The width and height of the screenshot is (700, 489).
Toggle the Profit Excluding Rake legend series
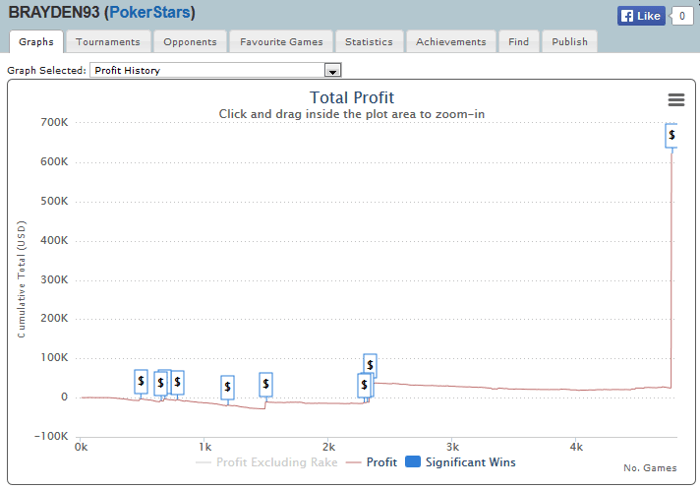(x=267, y=462)
